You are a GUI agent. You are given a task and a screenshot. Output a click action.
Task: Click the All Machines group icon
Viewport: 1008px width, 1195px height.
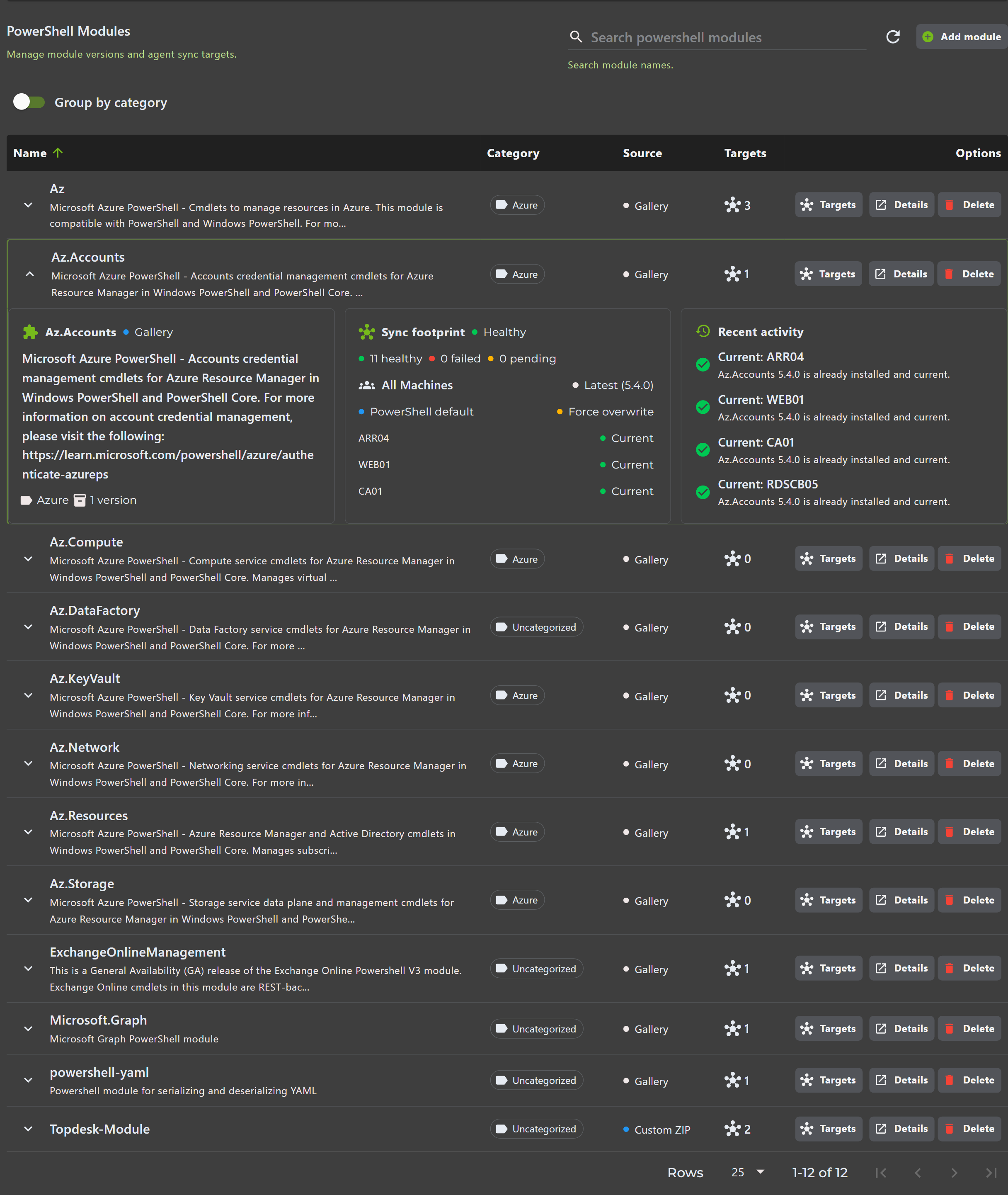(366, 385)
